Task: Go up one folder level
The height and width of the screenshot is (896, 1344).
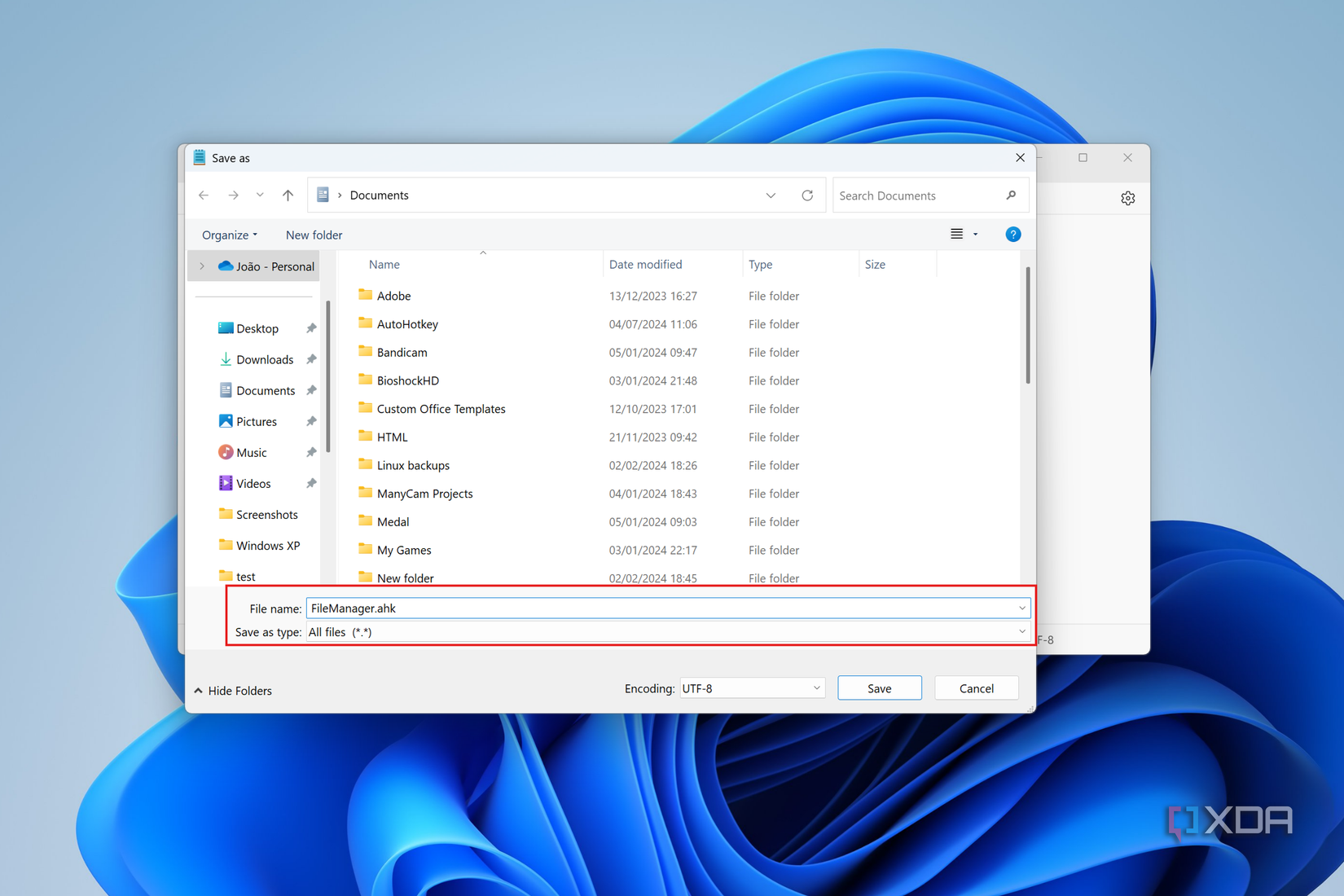Action: point(287,195)
